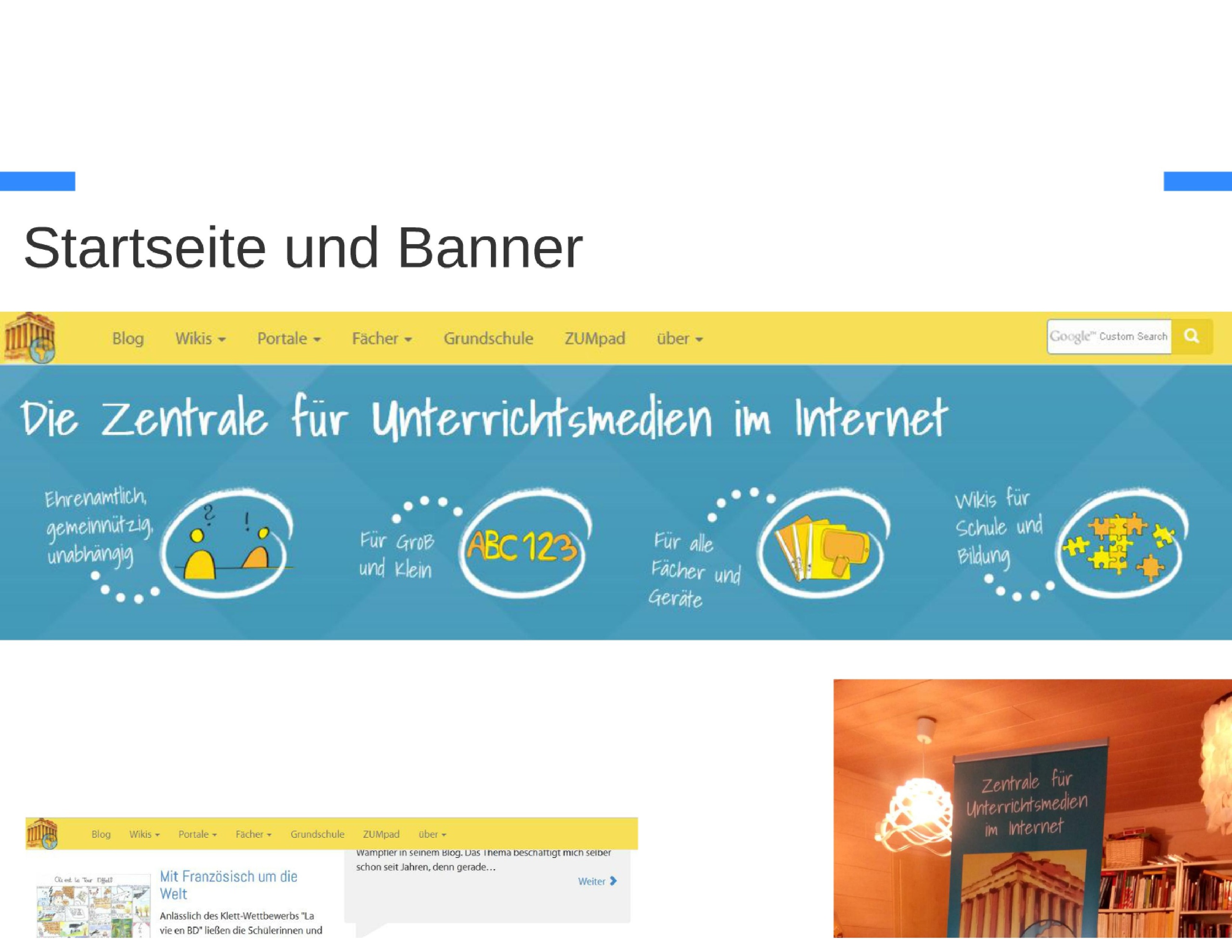Expand the Fächer dropdown in top navbar
1232x952 pixels.
(x=382, y=338)
